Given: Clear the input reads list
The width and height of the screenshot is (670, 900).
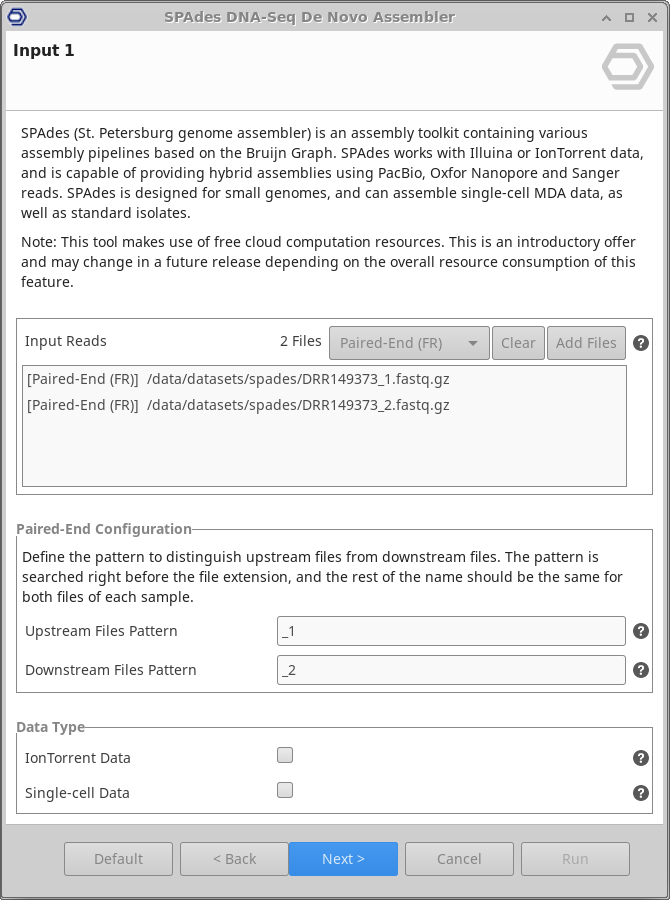Looking at the screenshot, I should point(518,343).
